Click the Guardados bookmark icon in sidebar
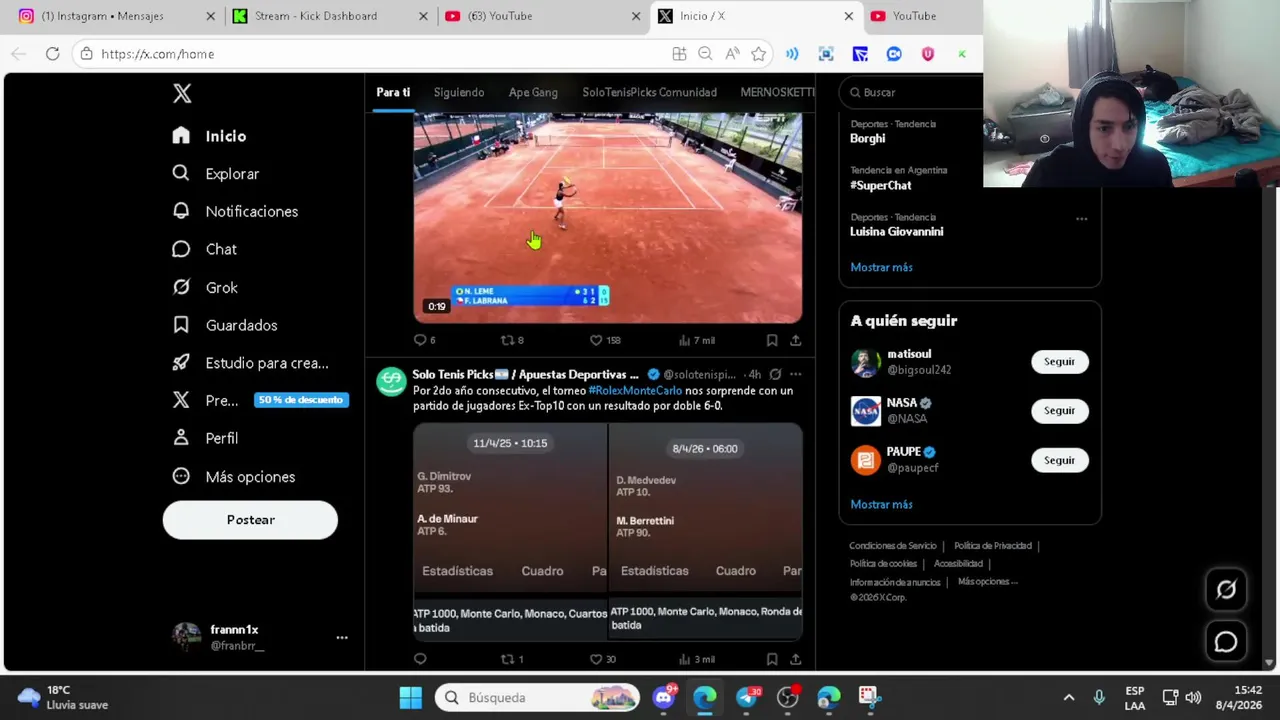The width and height of the screenshot is (1280, 720). 181,325
